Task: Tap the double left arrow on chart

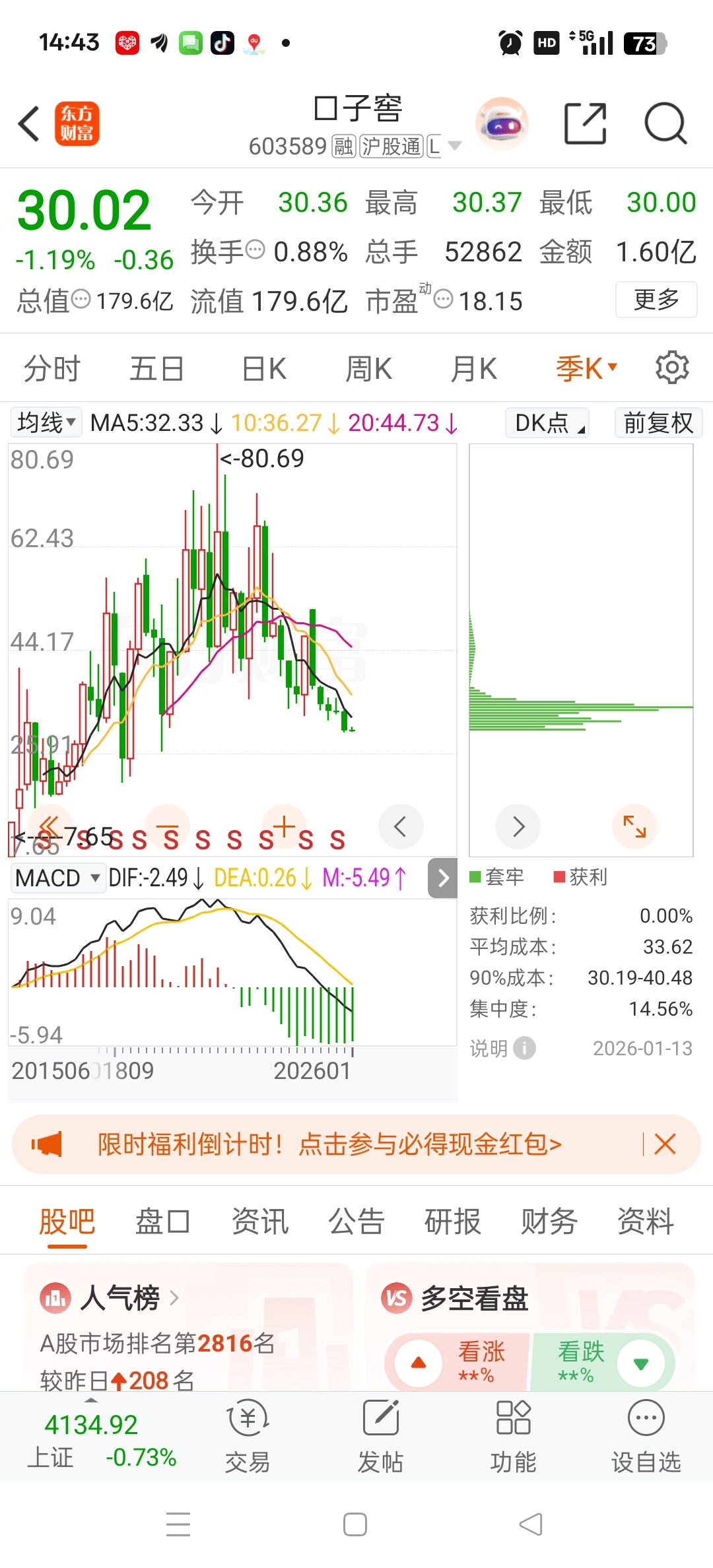Action: pos(49,826)
